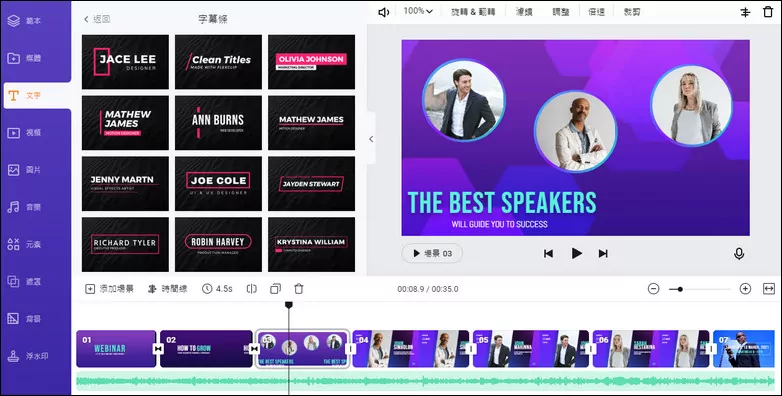782x396 pixels.
Task: Fit timeline to width icon
Action: click(x=769, y=289)
